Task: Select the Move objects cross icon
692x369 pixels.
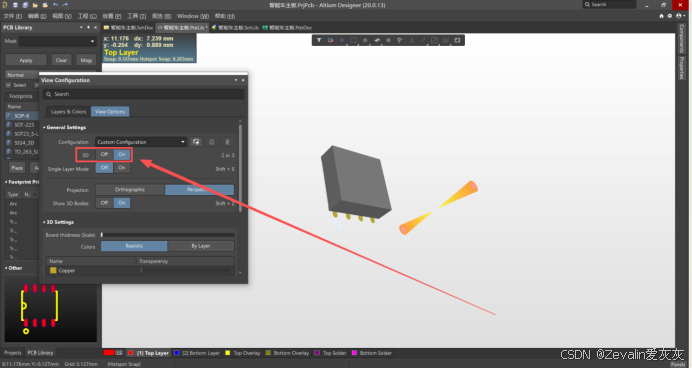Action: [x=342, y=40]
